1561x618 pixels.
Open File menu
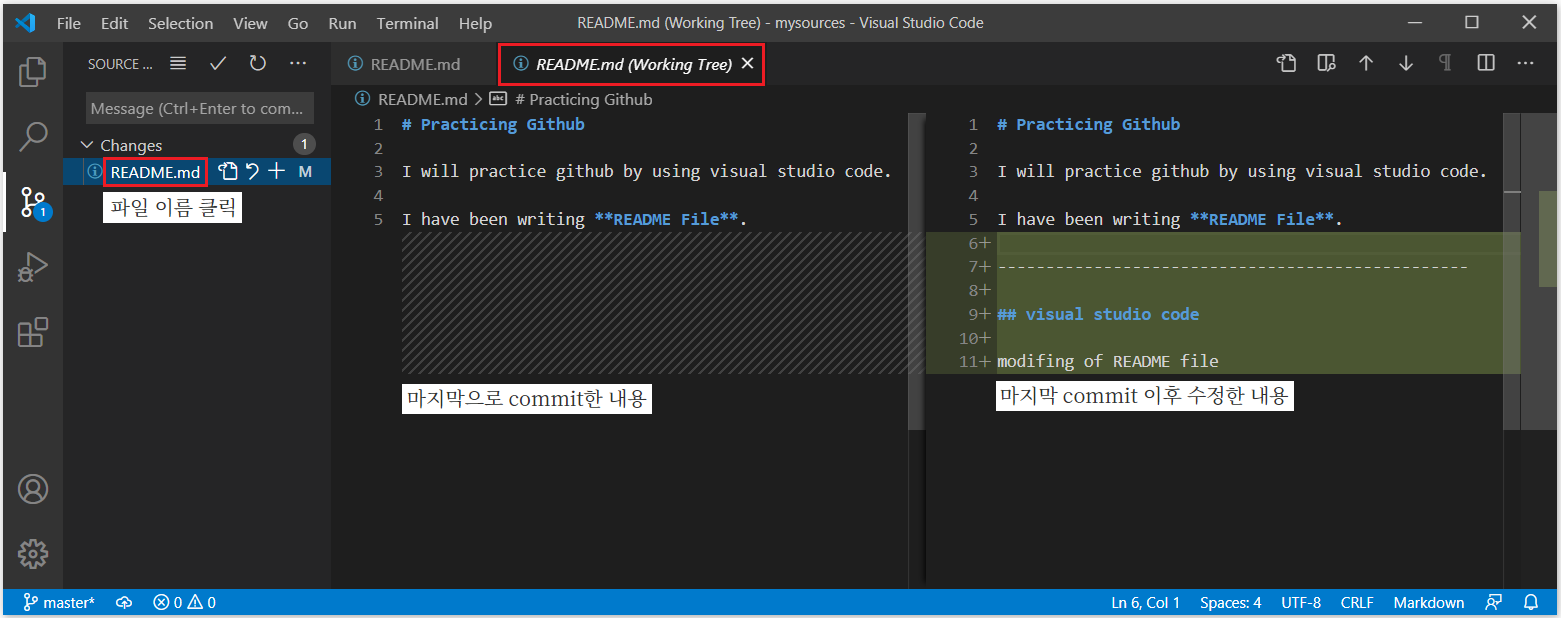[x=69, y=23]
